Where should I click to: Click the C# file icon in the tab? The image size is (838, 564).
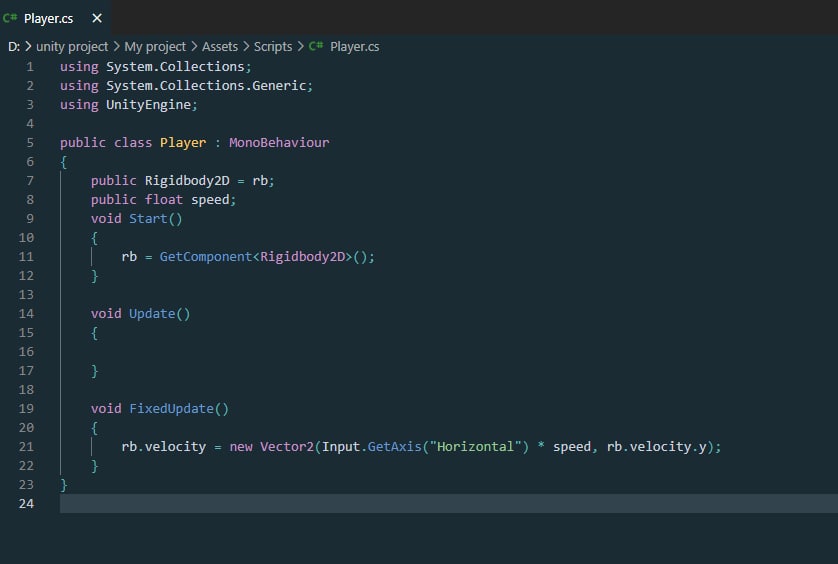coord(11,19)
